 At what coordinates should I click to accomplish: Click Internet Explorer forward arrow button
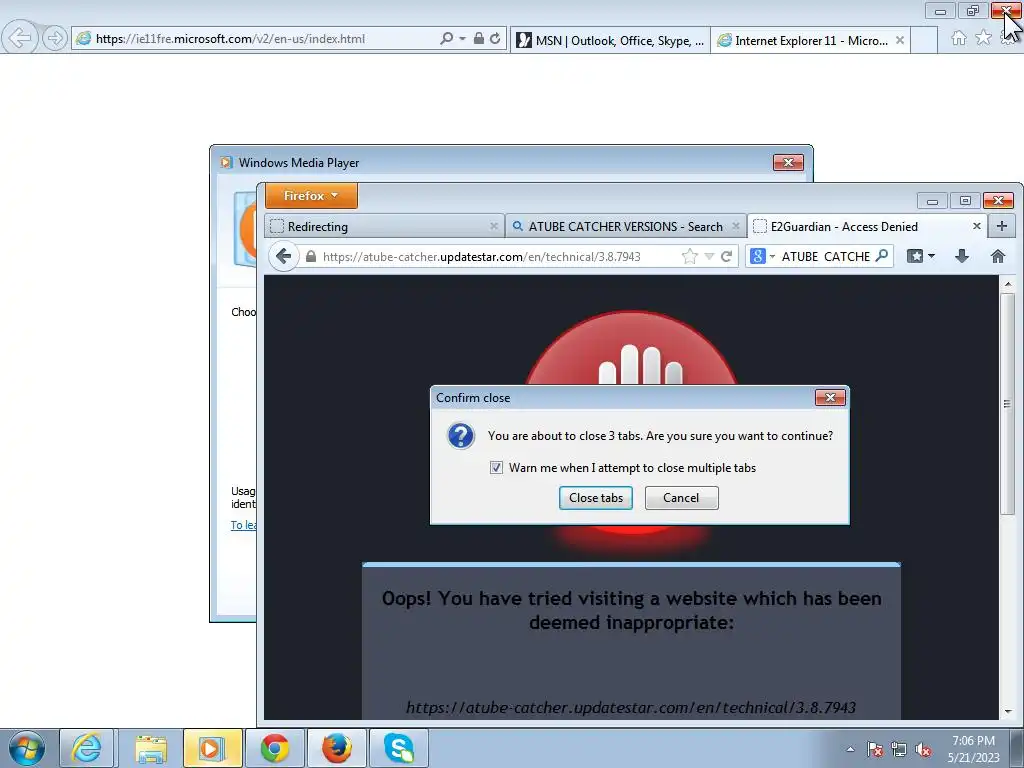pyautogui.click(x=55, y=38)
